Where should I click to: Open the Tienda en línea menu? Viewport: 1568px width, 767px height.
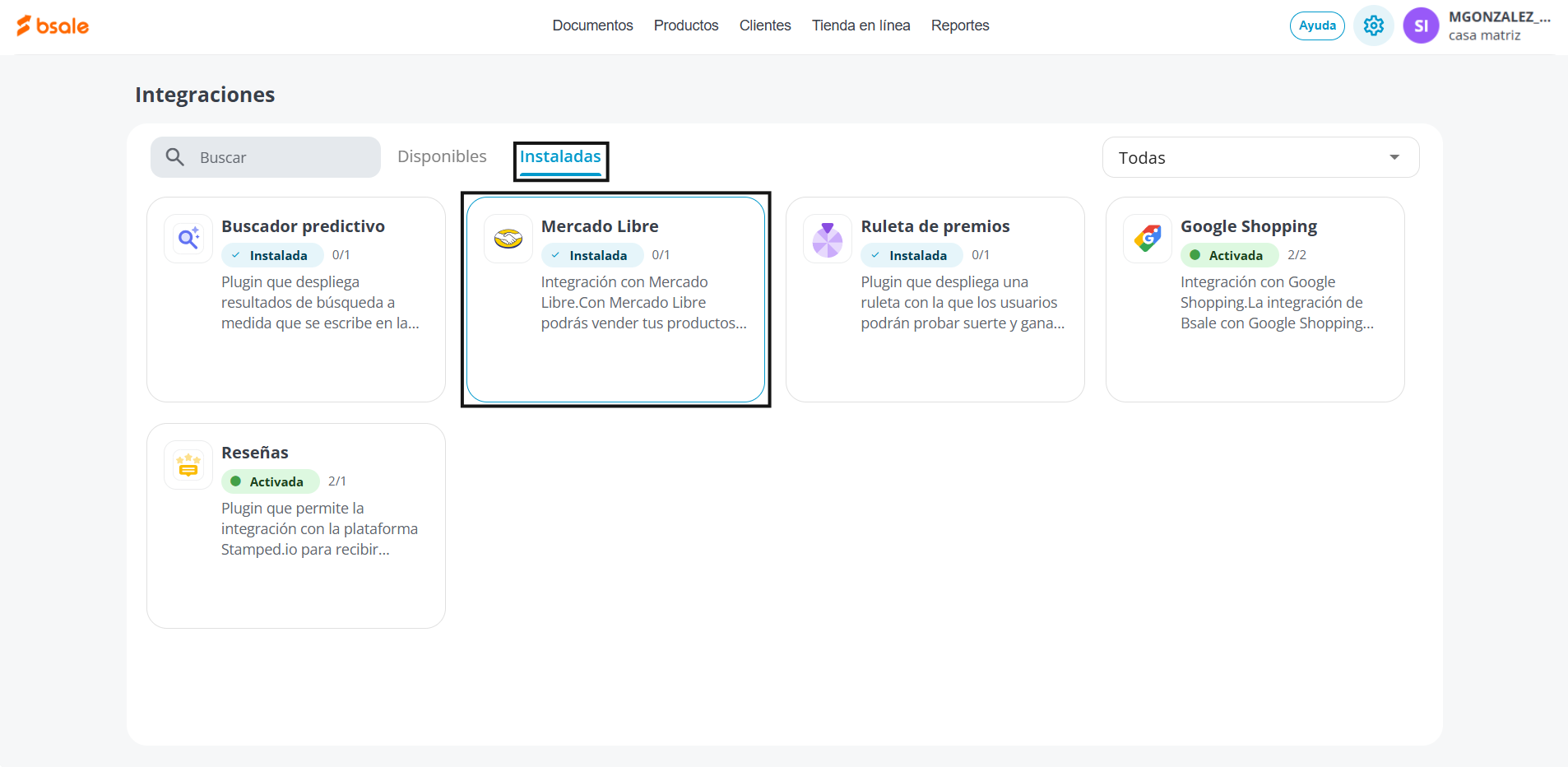click(x=861, y=26)
